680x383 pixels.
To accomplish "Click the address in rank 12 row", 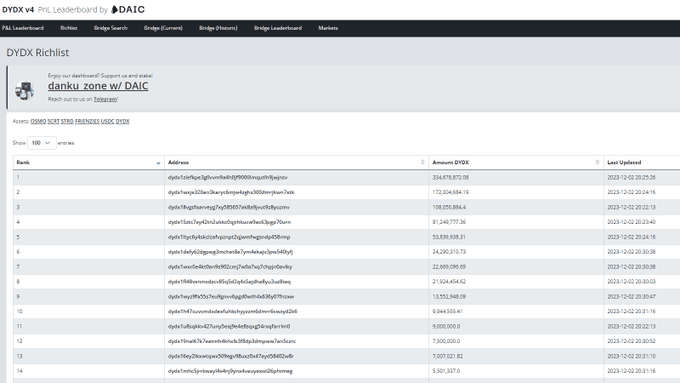I will point(232,341).
